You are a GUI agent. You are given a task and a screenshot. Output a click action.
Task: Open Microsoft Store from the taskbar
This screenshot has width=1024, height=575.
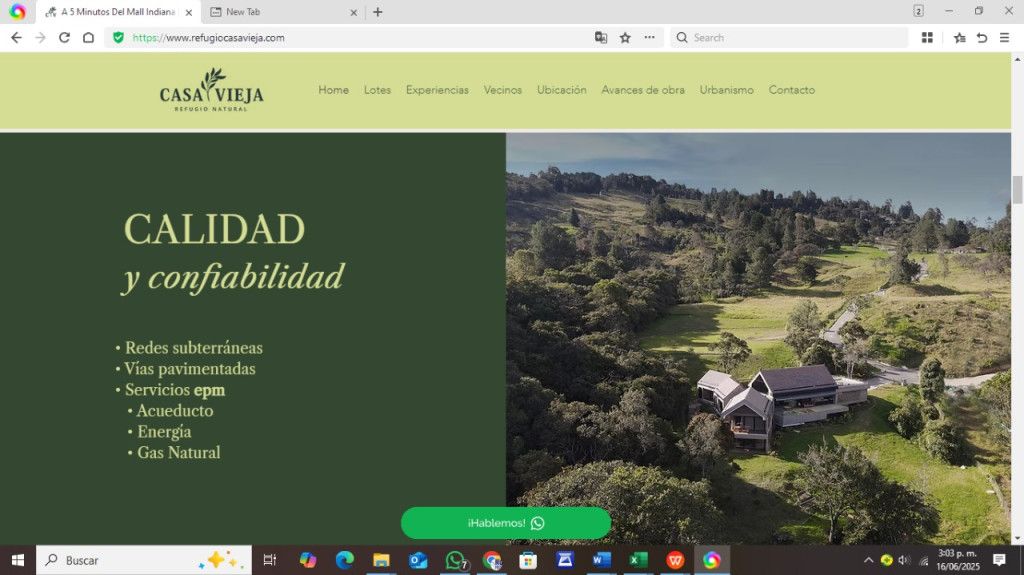(x=528, y=560)
